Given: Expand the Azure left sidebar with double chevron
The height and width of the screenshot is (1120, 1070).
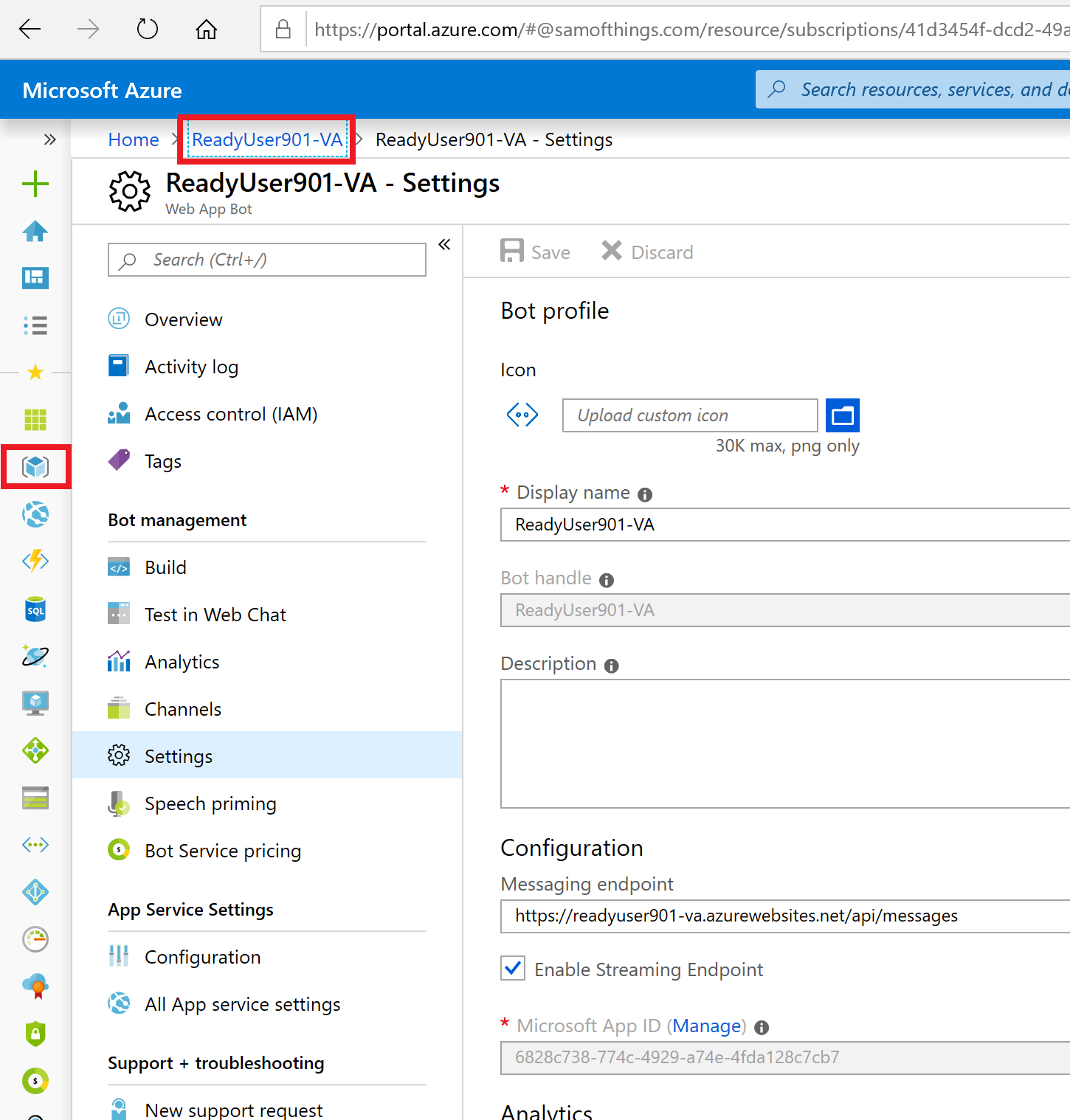Looking at the screenshot, I should pos(49,139).
